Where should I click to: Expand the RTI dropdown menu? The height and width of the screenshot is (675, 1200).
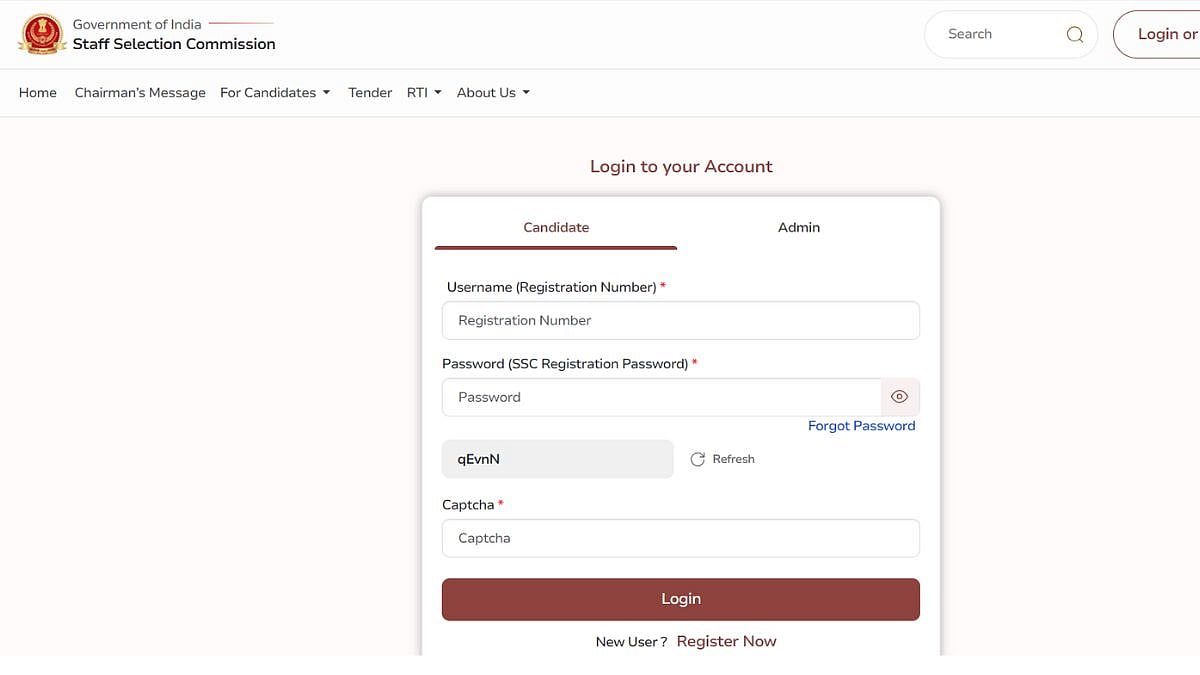click(424, 93)
